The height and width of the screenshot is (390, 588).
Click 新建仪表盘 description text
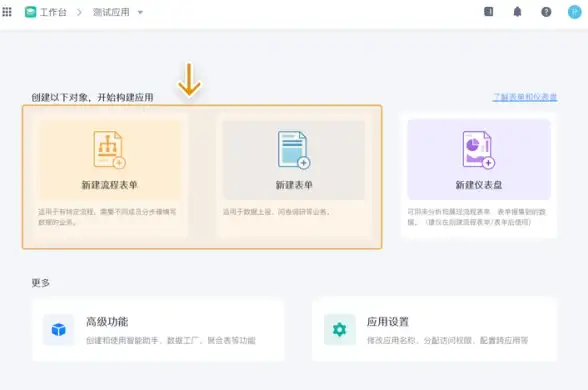point(477,217)
